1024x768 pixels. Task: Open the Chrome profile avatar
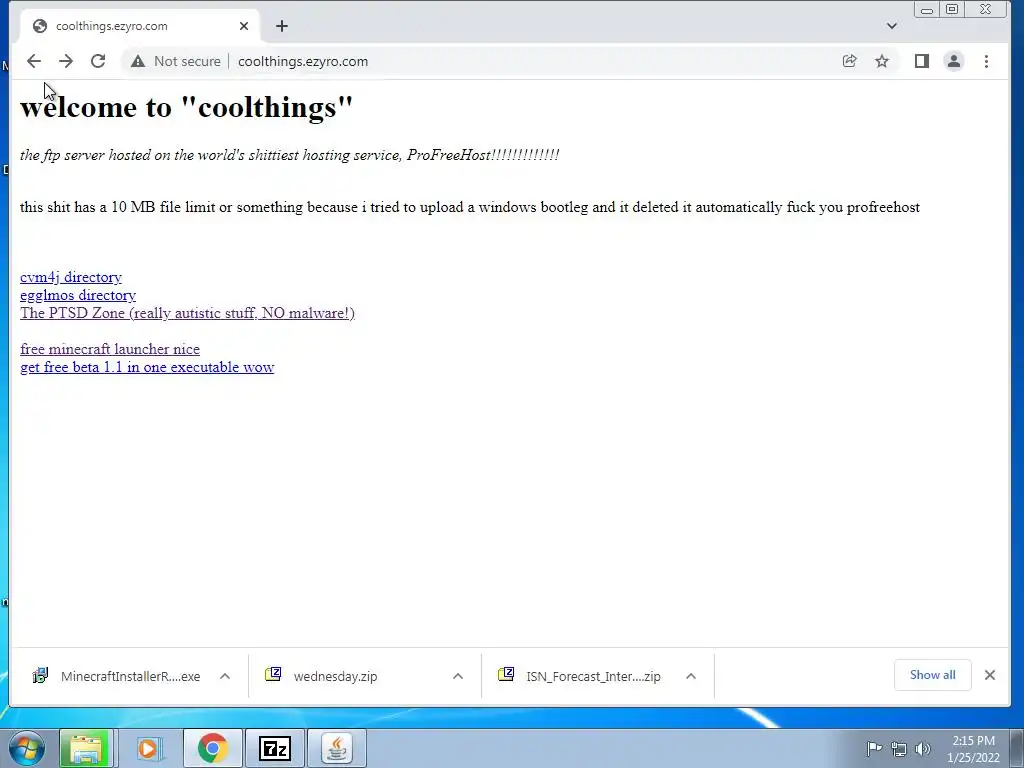click(954, 61)
